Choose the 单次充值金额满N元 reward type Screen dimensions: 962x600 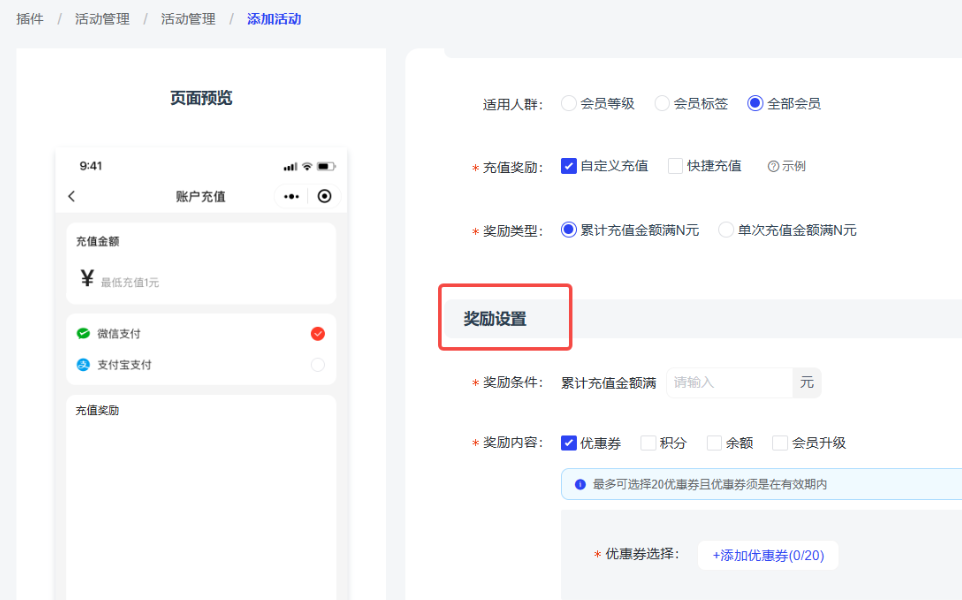pyautogui.click(x=726, y=230)
